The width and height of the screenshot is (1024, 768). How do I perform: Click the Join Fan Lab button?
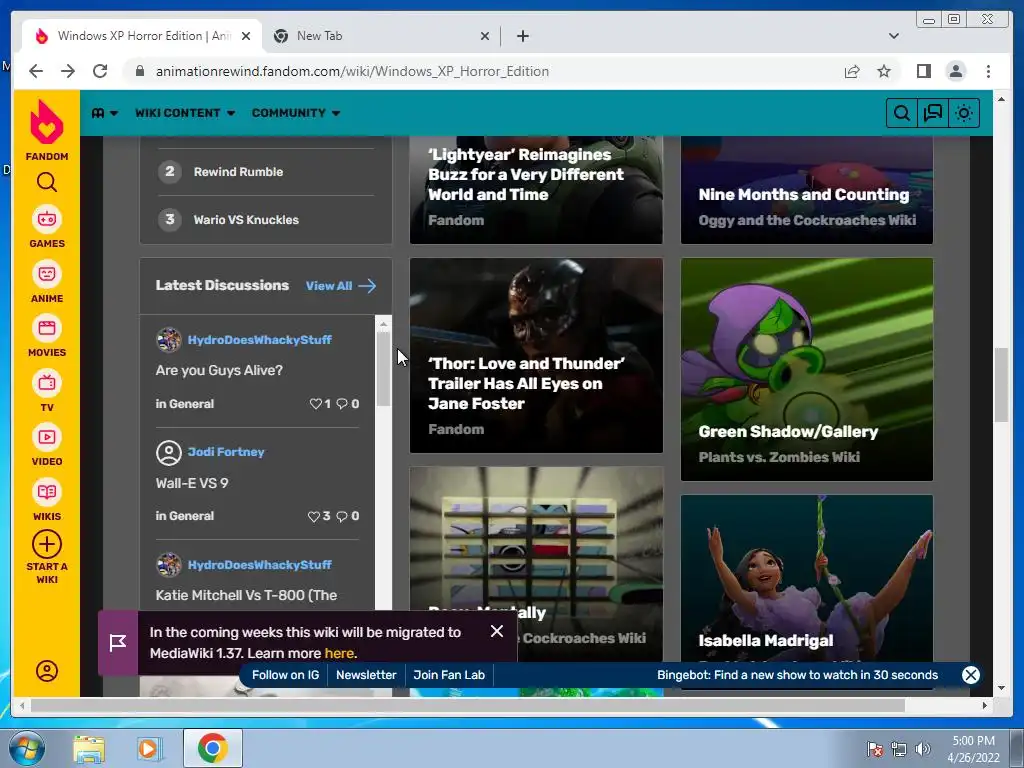pos(449,675)
